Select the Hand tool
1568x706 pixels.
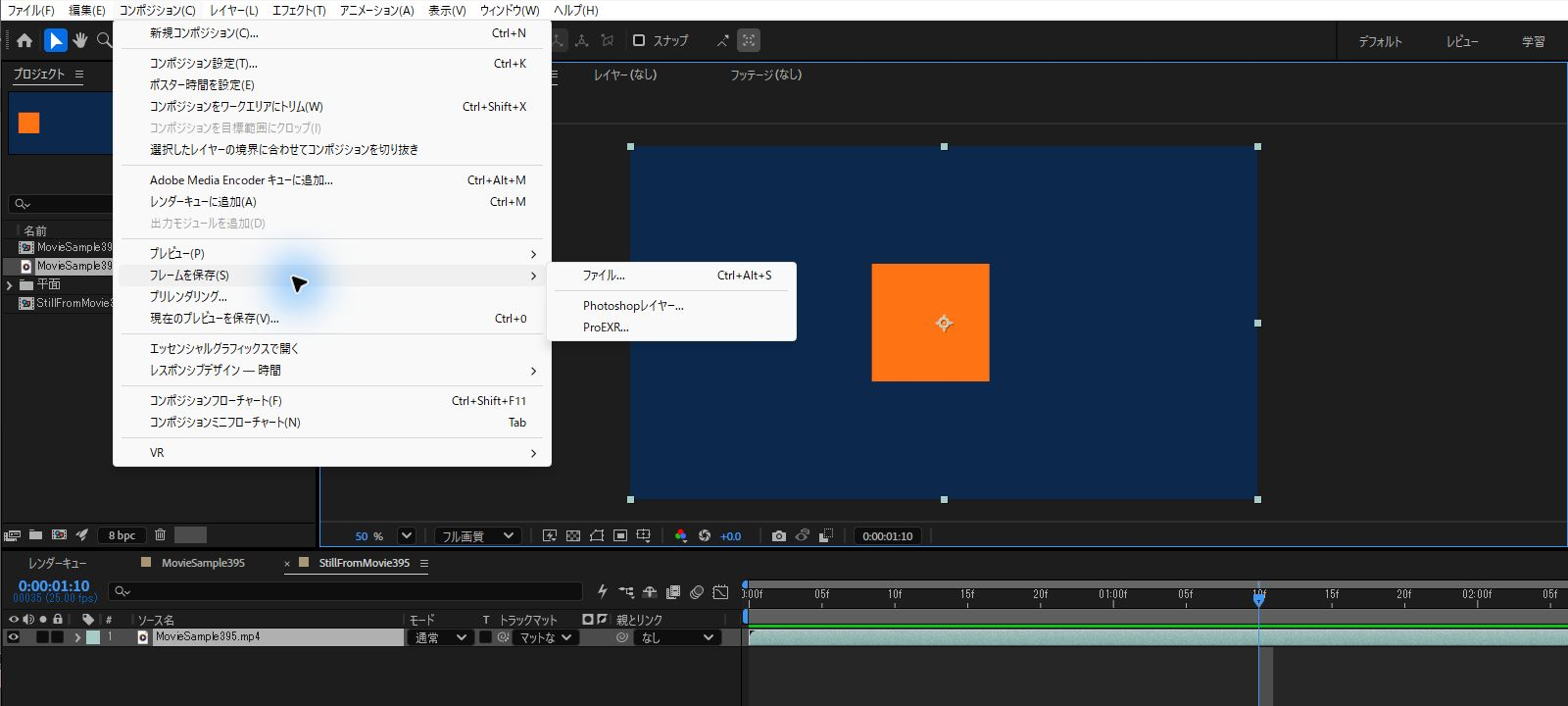tap(80, 40)
